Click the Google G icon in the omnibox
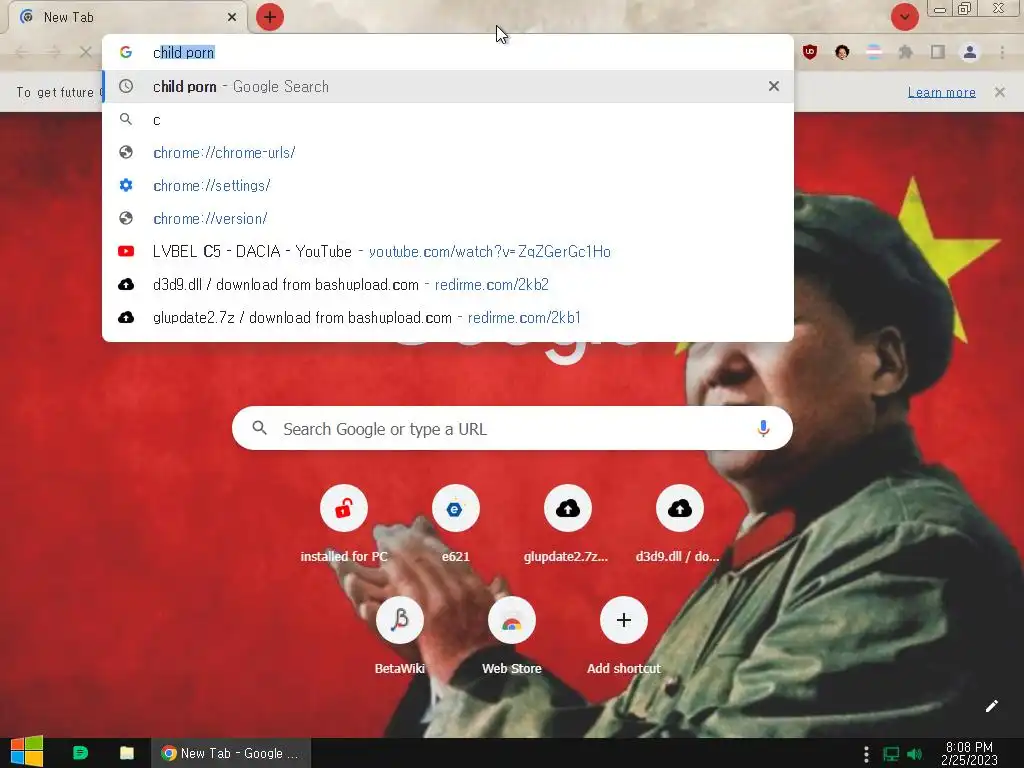 point(126,52)
